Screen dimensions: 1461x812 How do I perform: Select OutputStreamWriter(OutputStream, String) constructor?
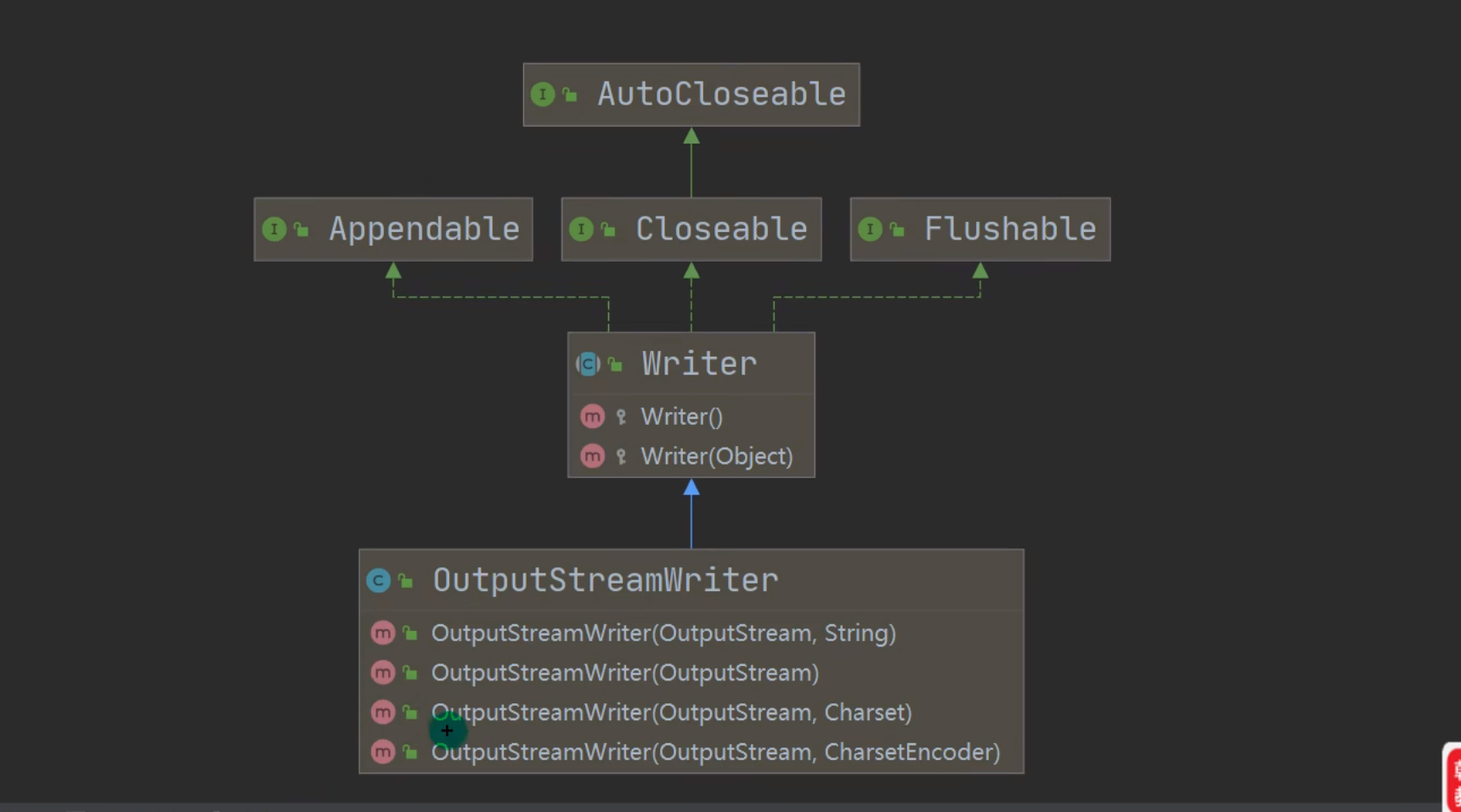(x=691, y=633)
